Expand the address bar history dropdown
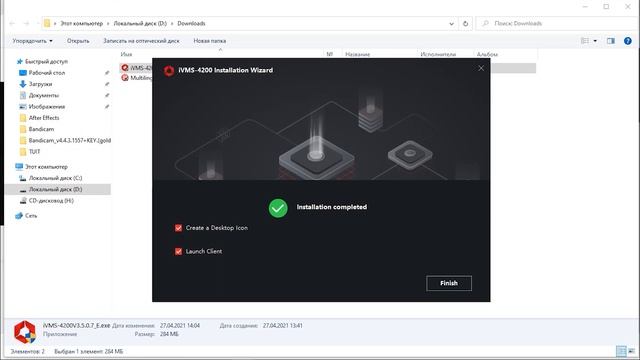640x360 pixels. coord(451,24)
